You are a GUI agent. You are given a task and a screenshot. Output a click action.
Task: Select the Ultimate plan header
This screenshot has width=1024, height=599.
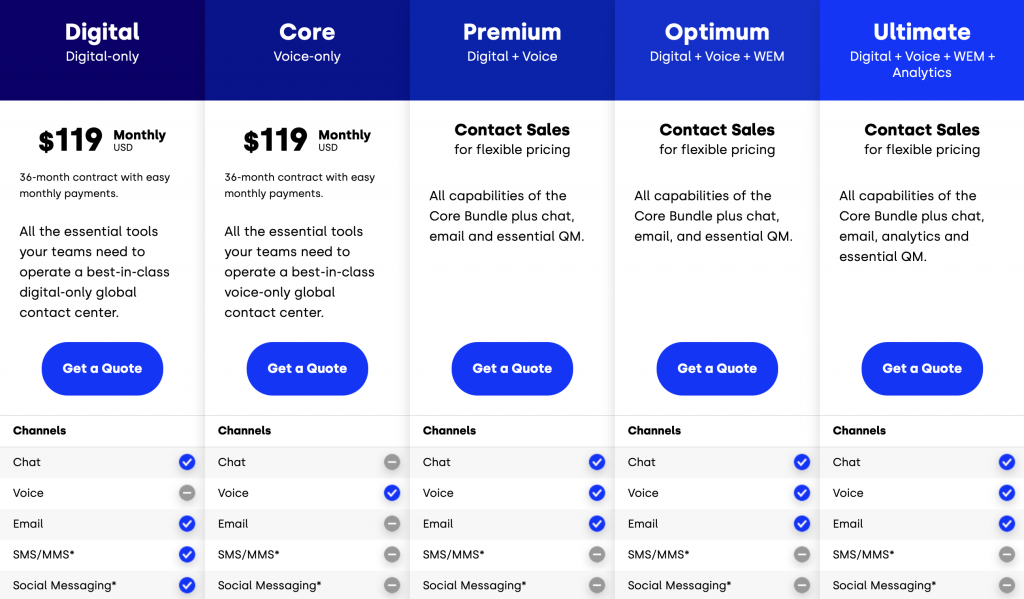coord(922,32)
